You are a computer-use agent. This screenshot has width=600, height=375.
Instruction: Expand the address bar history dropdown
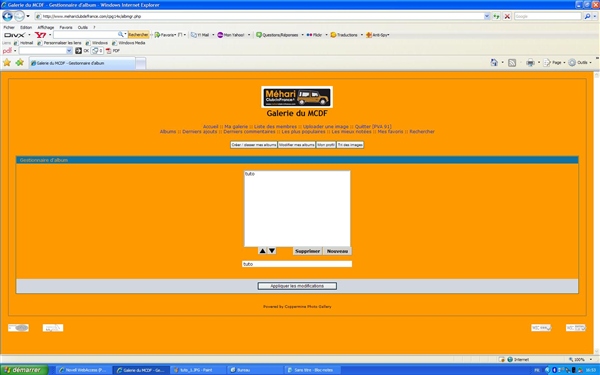click(487, 16)
